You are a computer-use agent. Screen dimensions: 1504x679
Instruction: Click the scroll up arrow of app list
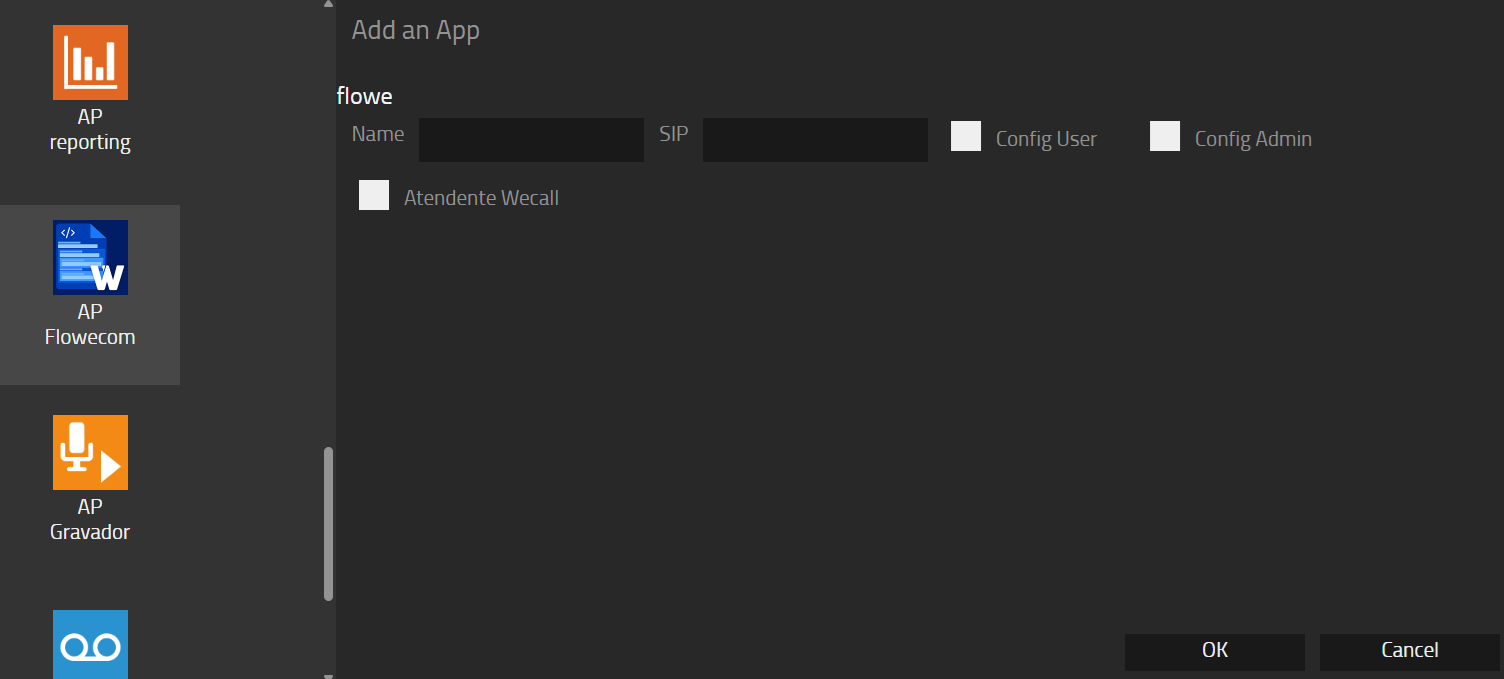[x=328, y=4]
